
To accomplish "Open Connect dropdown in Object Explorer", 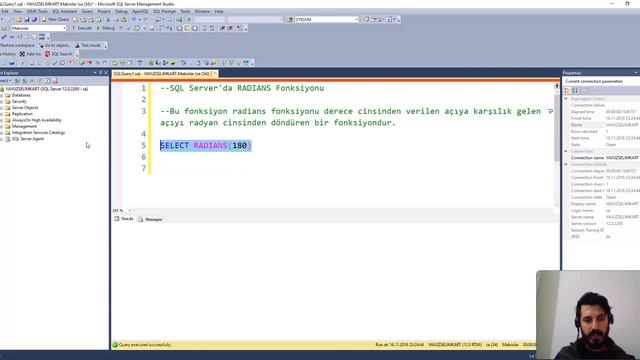I will point(6,81).
